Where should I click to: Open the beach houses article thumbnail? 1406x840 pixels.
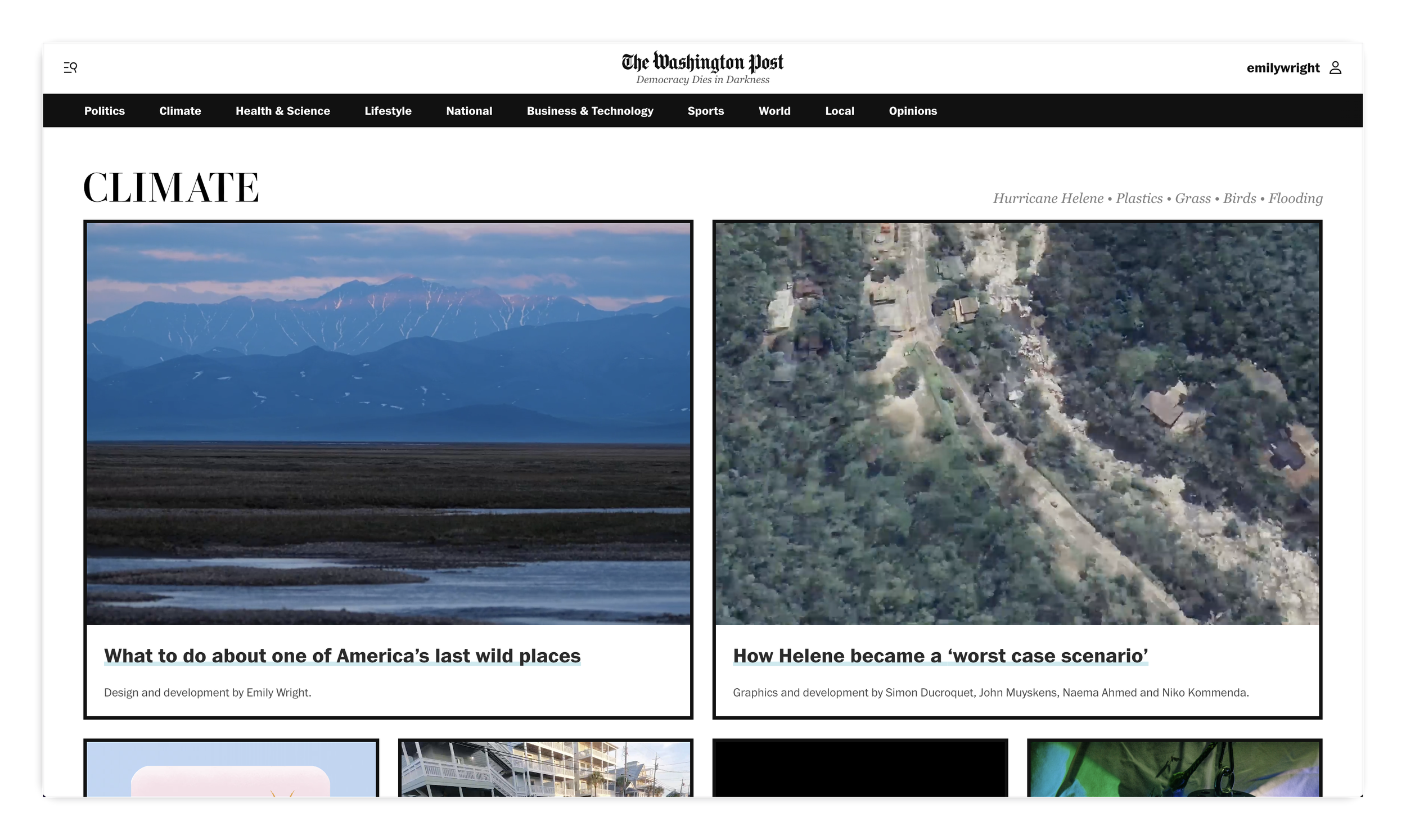point(546,769)
